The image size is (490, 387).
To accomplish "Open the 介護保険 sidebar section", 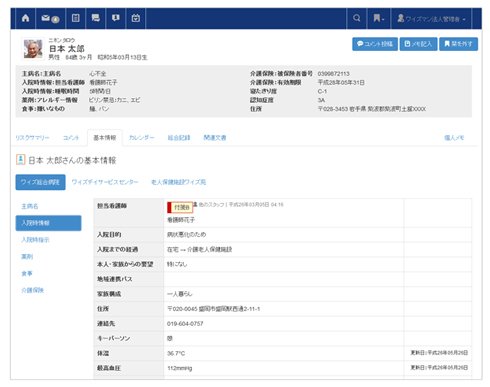I will coord(33,290).
